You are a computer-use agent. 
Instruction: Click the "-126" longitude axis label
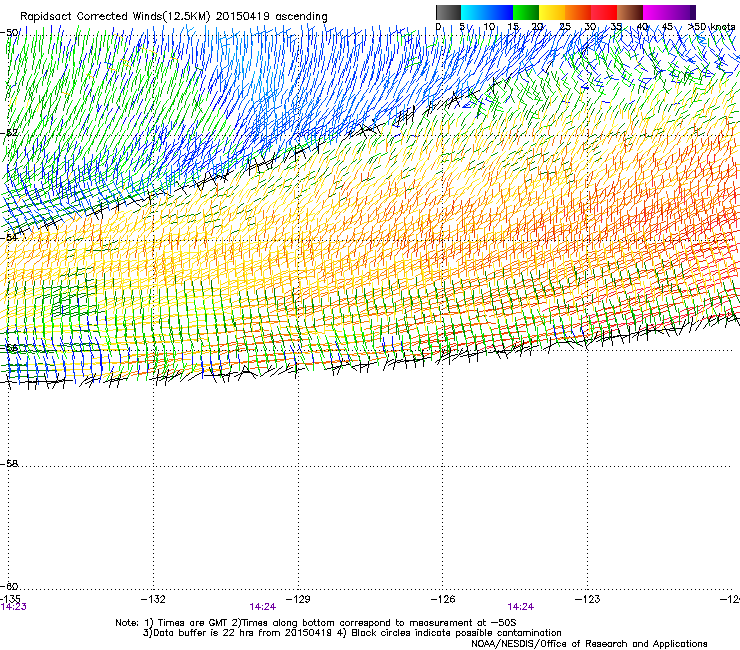point(443,599)
